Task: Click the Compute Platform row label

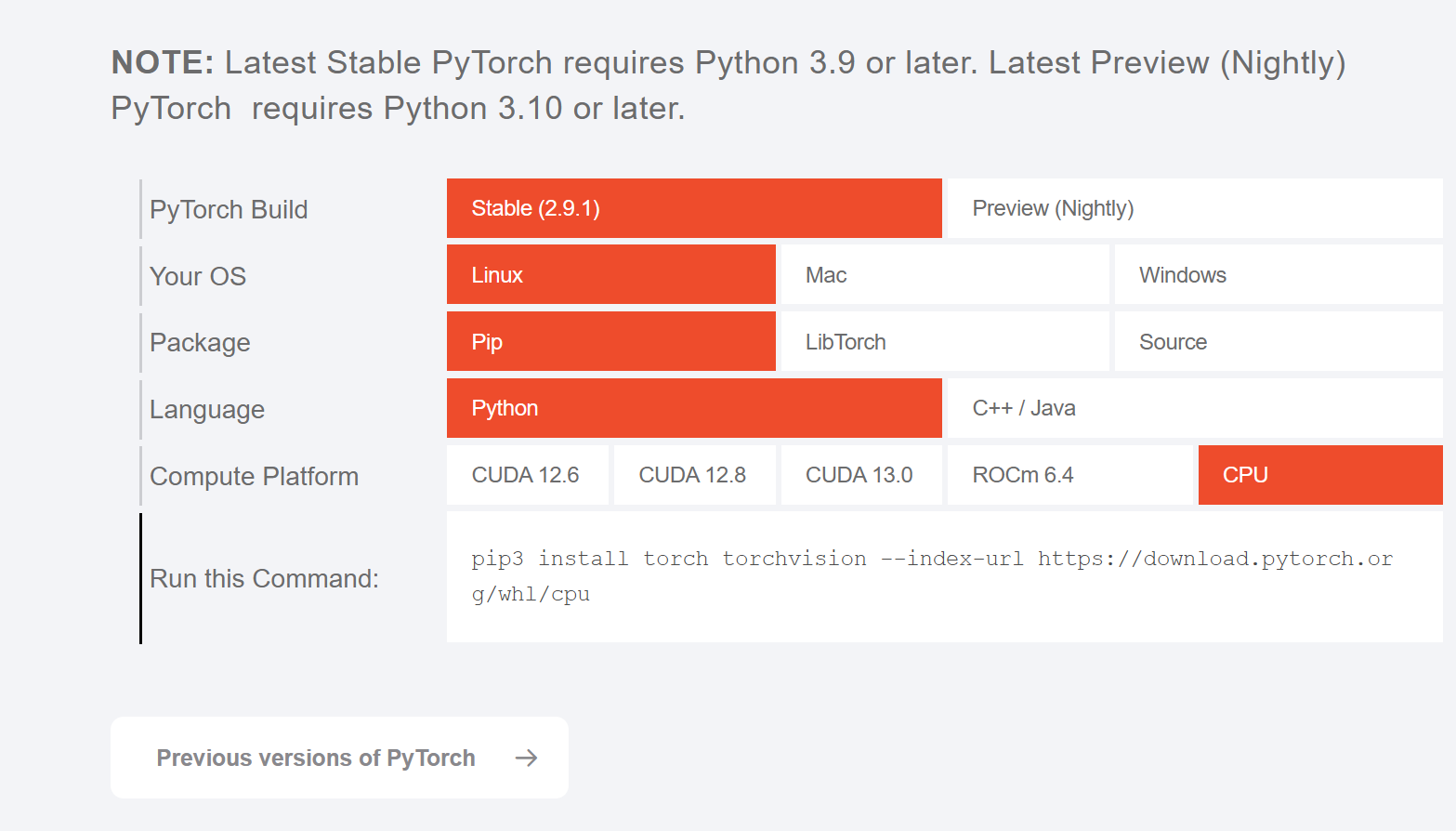Action: click(254, 475)
